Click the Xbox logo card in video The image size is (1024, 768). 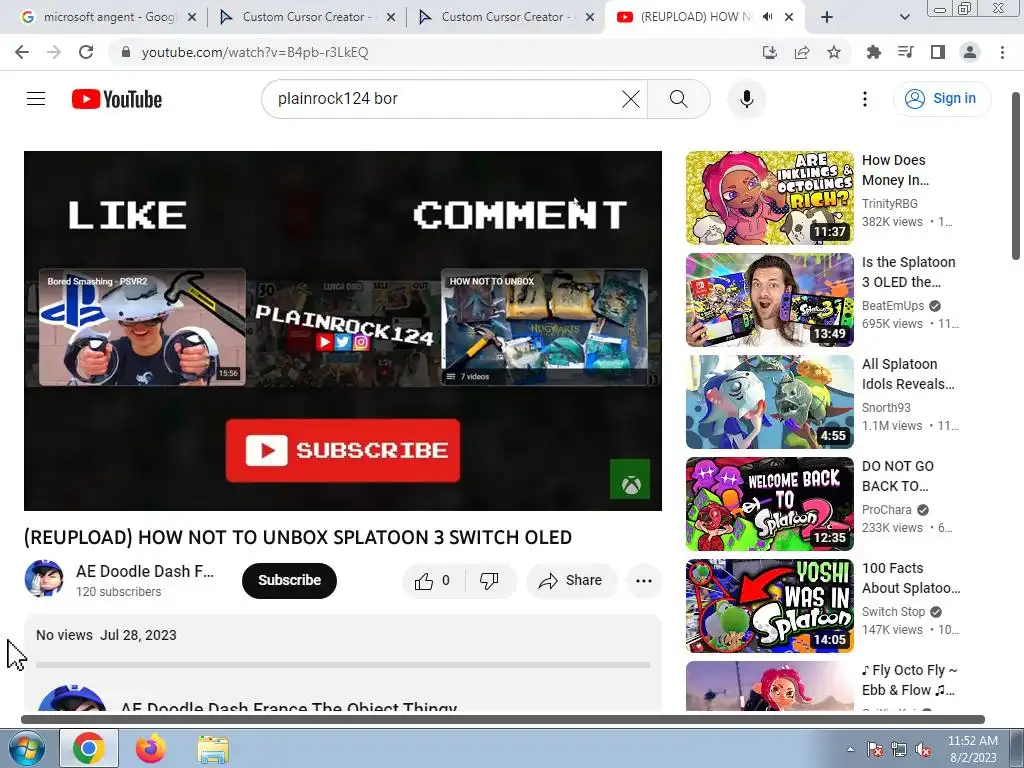click(630, 479)
